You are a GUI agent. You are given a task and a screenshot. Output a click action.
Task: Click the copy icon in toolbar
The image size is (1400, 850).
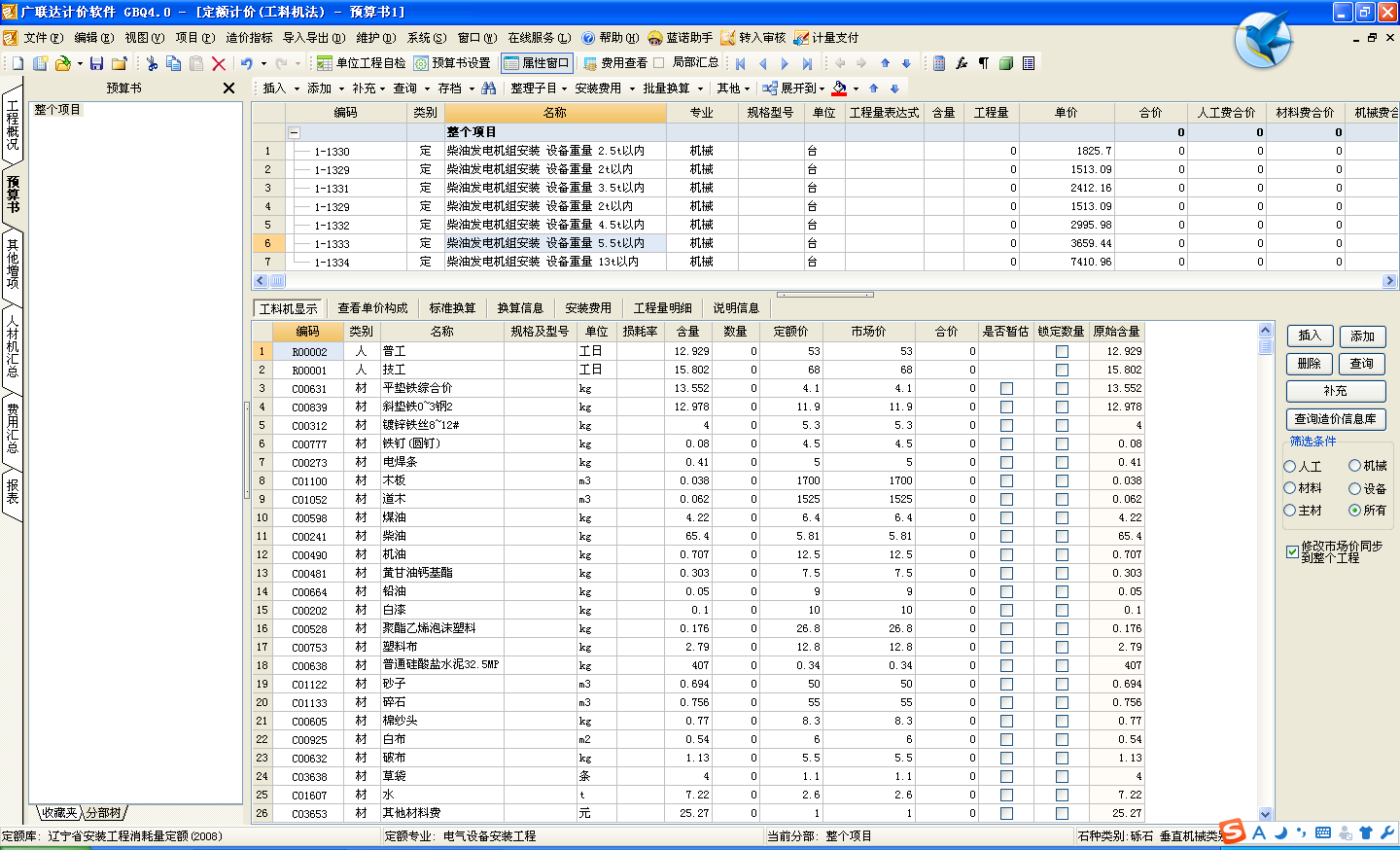(x=173, y=63)
